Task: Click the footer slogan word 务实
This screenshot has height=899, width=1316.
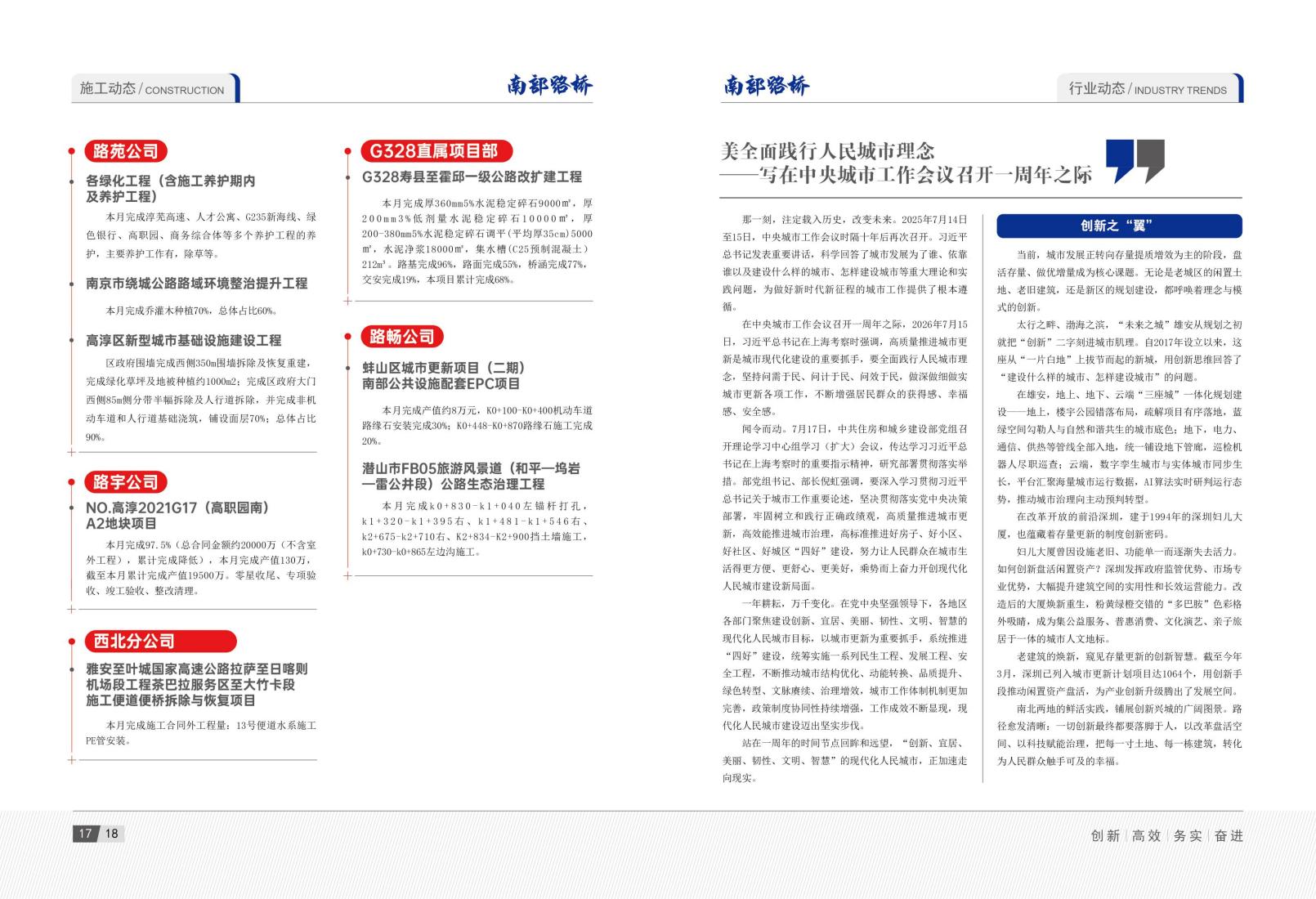Action: [1188, 835]
